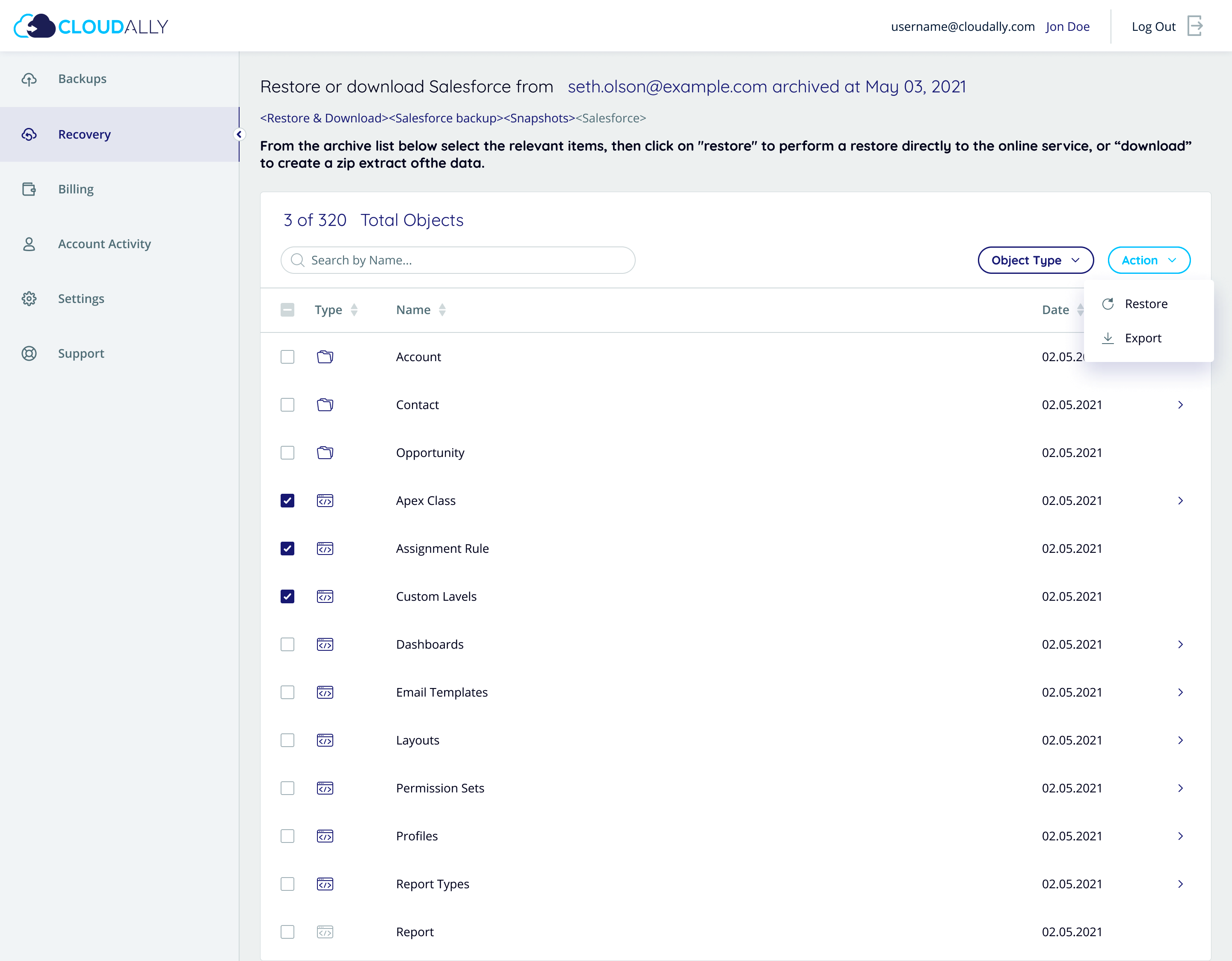The width and height of the screenshot is (1232, 961).
Task: Expand the Layouts row chevron
Action: click(1180, 740)
